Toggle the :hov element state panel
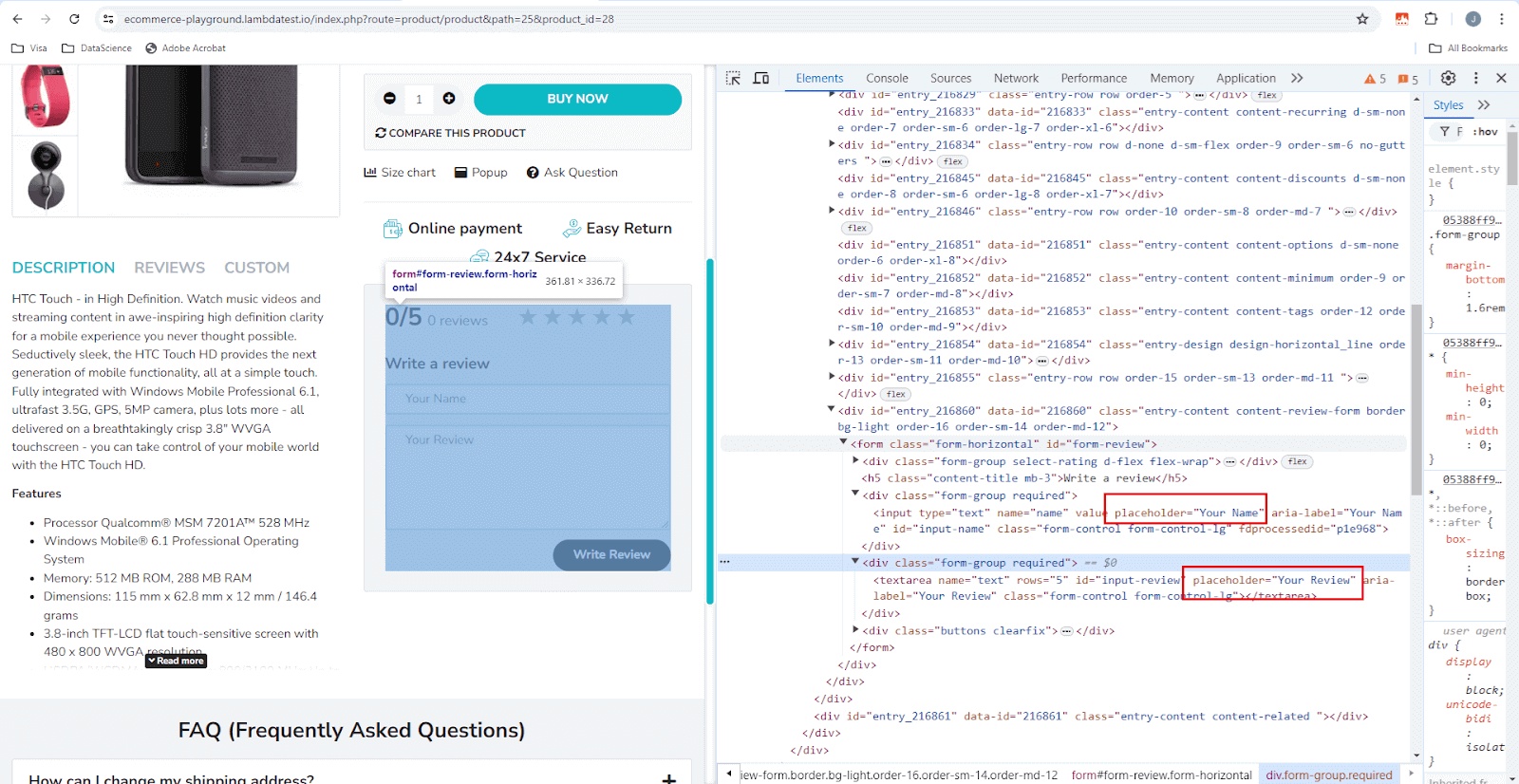 pos(1485,132)
